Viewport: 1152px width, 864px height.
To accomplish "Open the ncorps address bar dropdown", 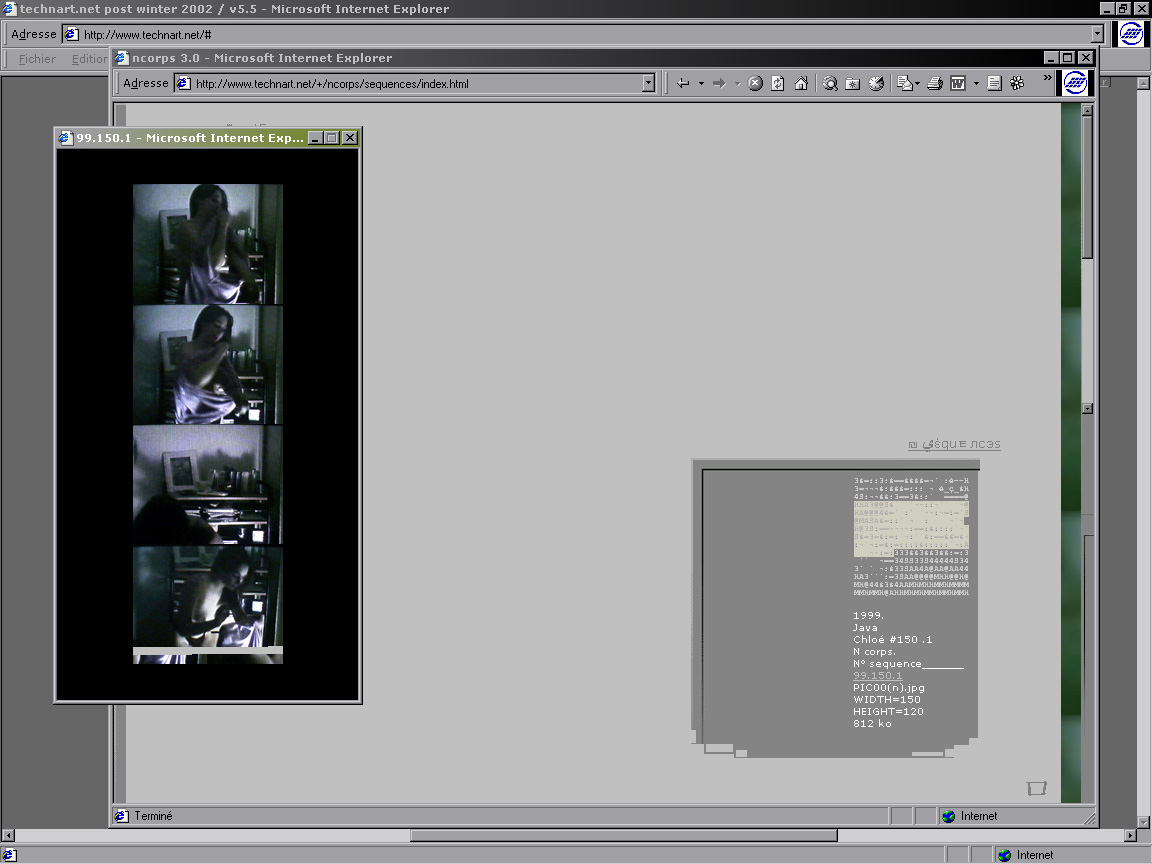I will coord(648,84).
